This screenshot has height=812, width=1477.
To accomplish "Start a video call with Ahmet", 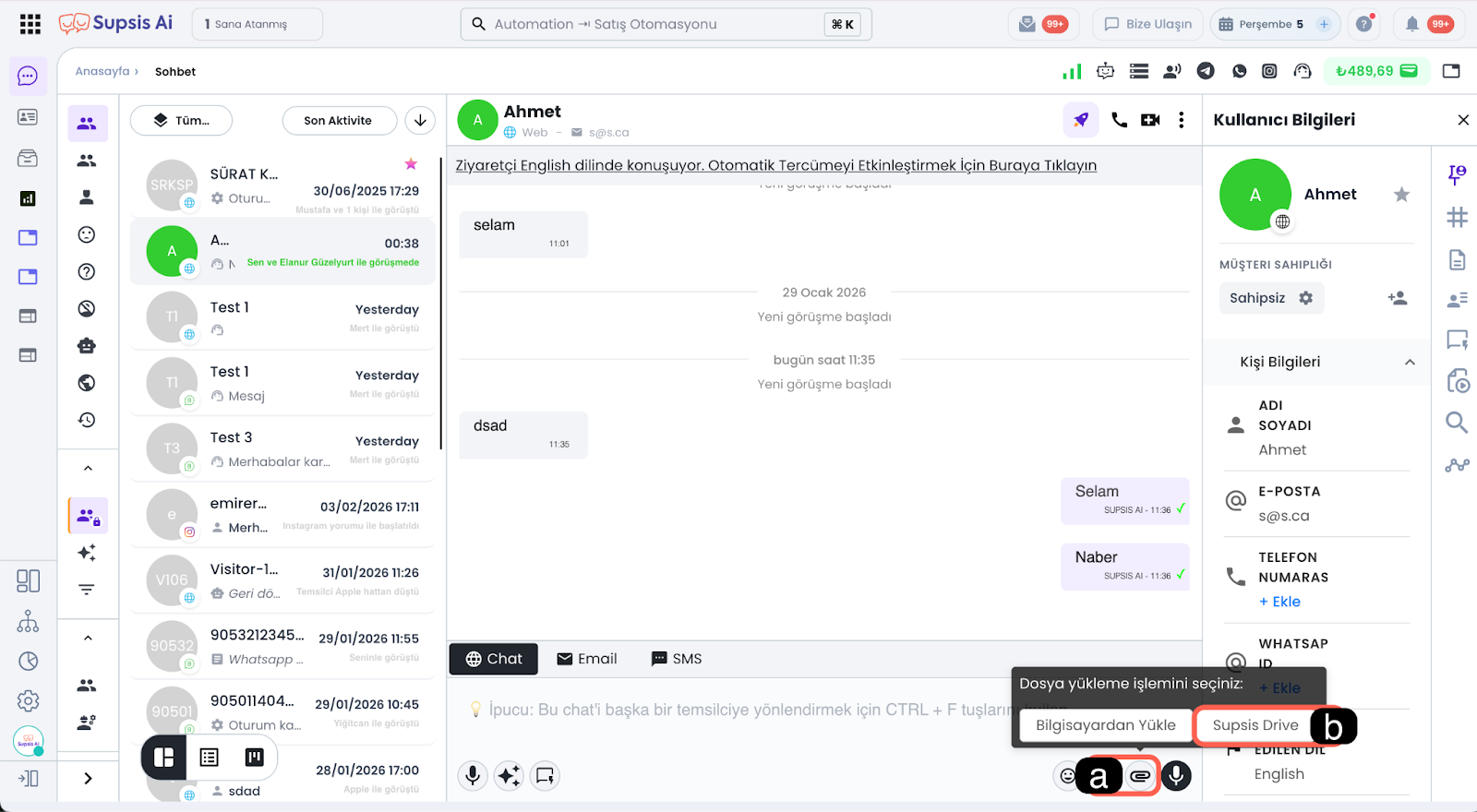I will coord(1150,120).
